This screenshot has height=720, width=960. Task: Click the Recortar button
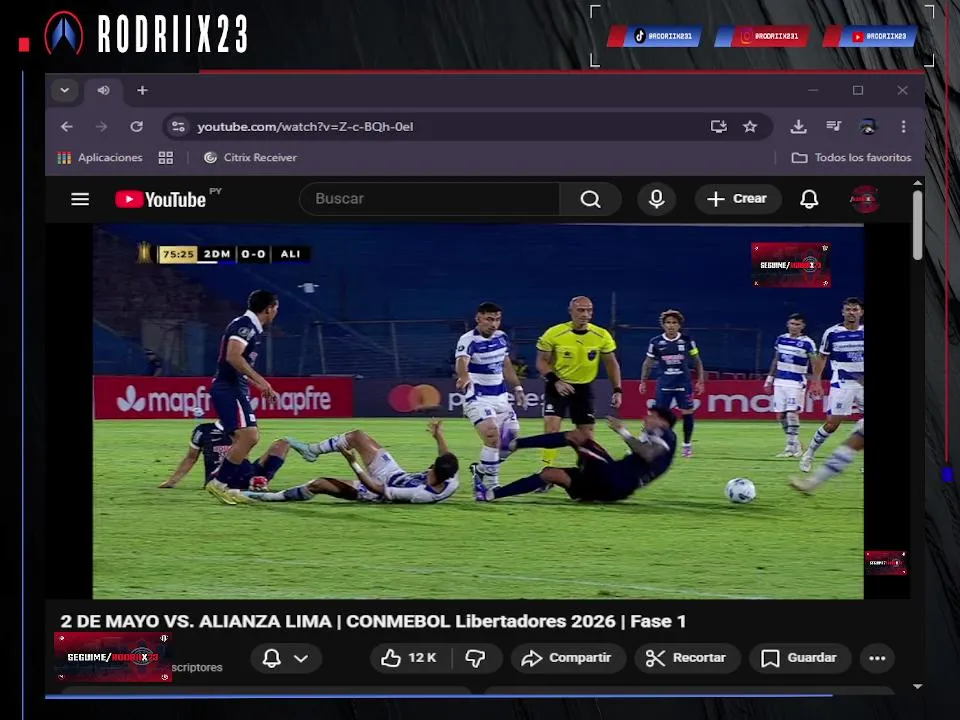click(x=687, y=658)
